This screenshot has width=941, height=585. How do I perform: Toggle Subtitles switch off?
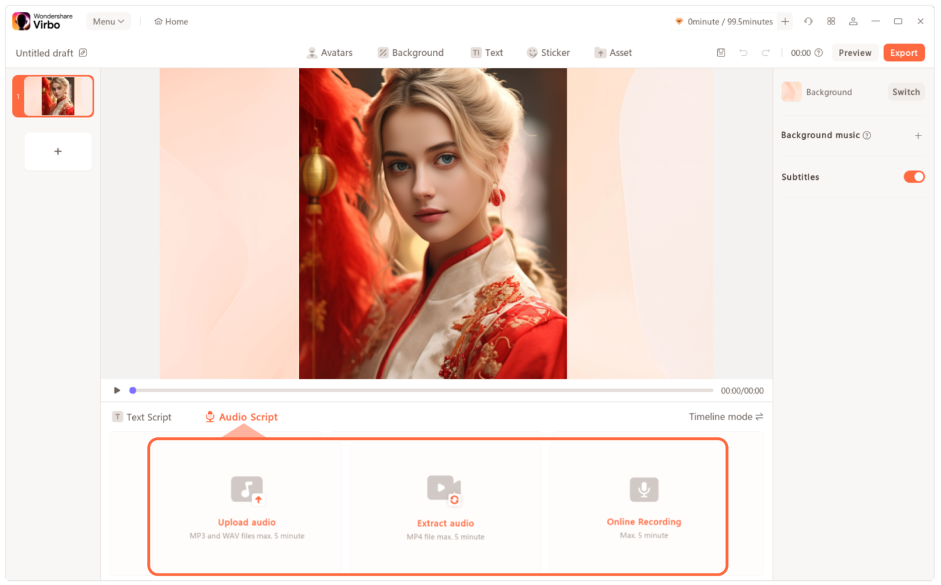tap(914, 177)
